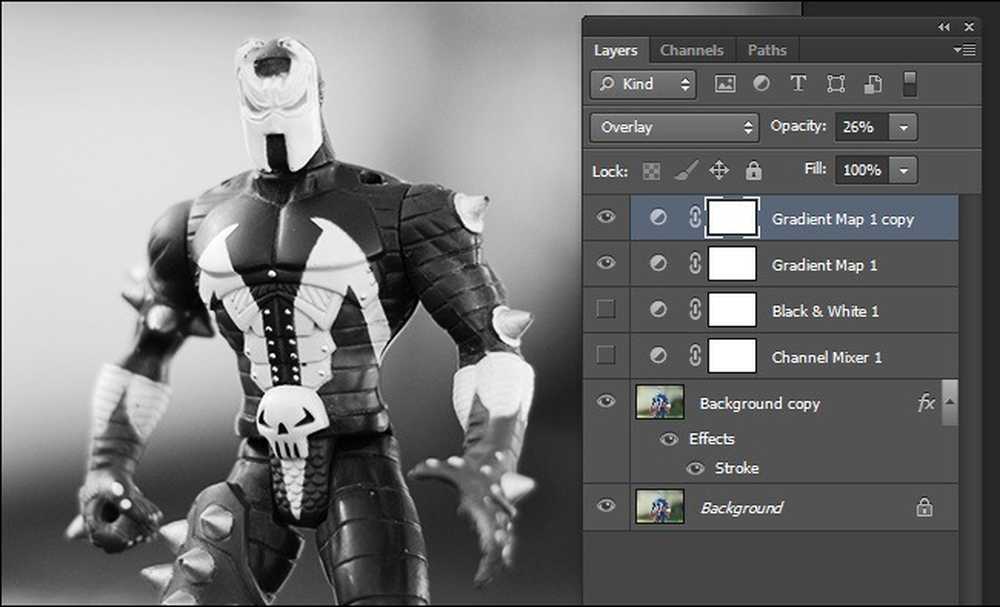Select the Gradient Map 1 copy layer name
This screenshot has width=1000, height=607.
tap(842, 219)
